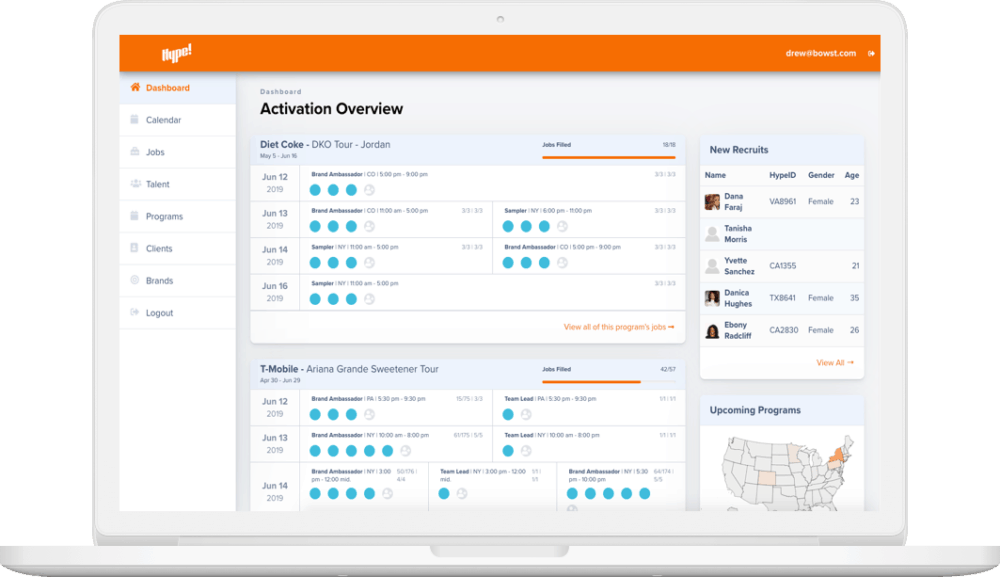
Task: Click HypeID CA1355
Action: 783,266
